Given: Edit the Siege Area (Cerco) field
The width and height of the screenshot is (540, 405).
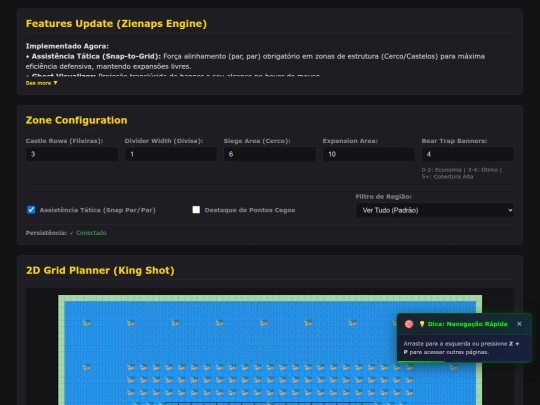Looking at the screenshot, I should pos(270,154).
